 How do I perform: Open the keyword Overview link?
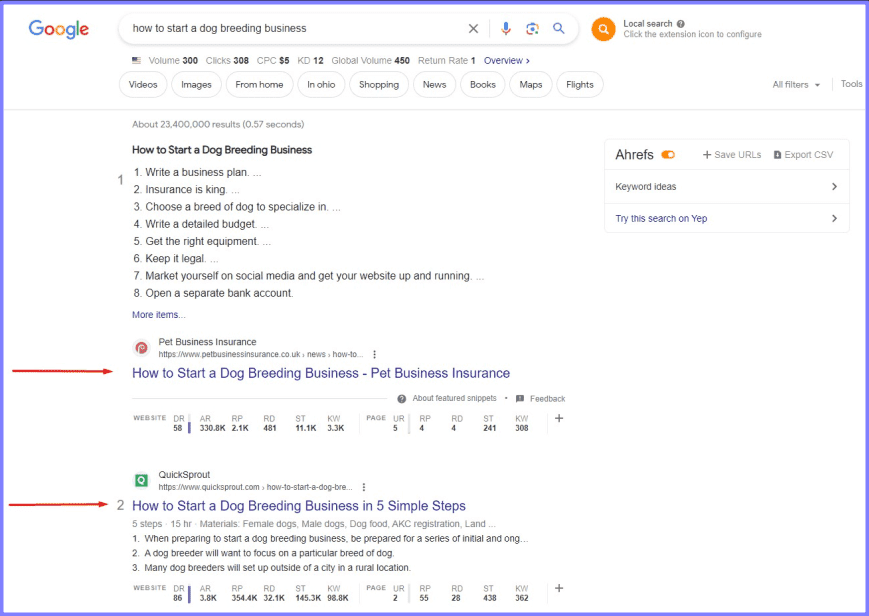507,60
